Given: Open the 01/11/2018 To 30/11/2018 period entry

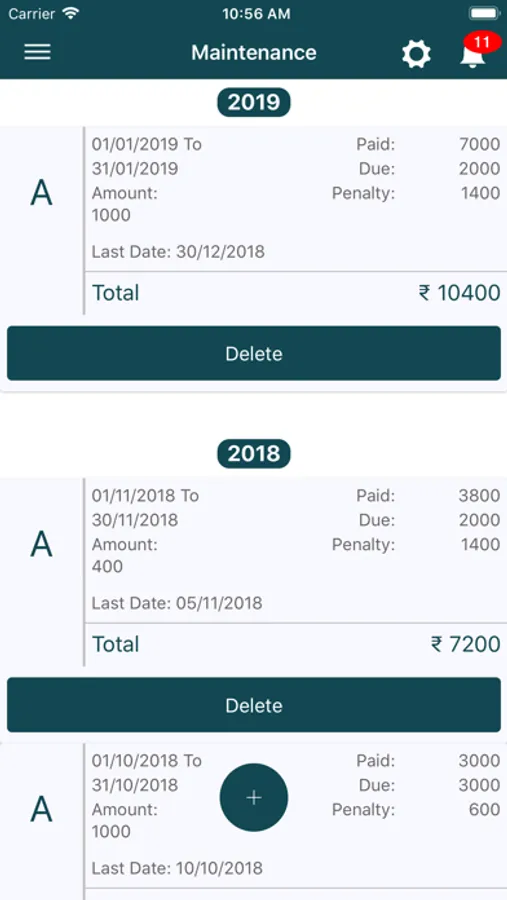Looking at the screenshot, I should click(x=146, y=507).
